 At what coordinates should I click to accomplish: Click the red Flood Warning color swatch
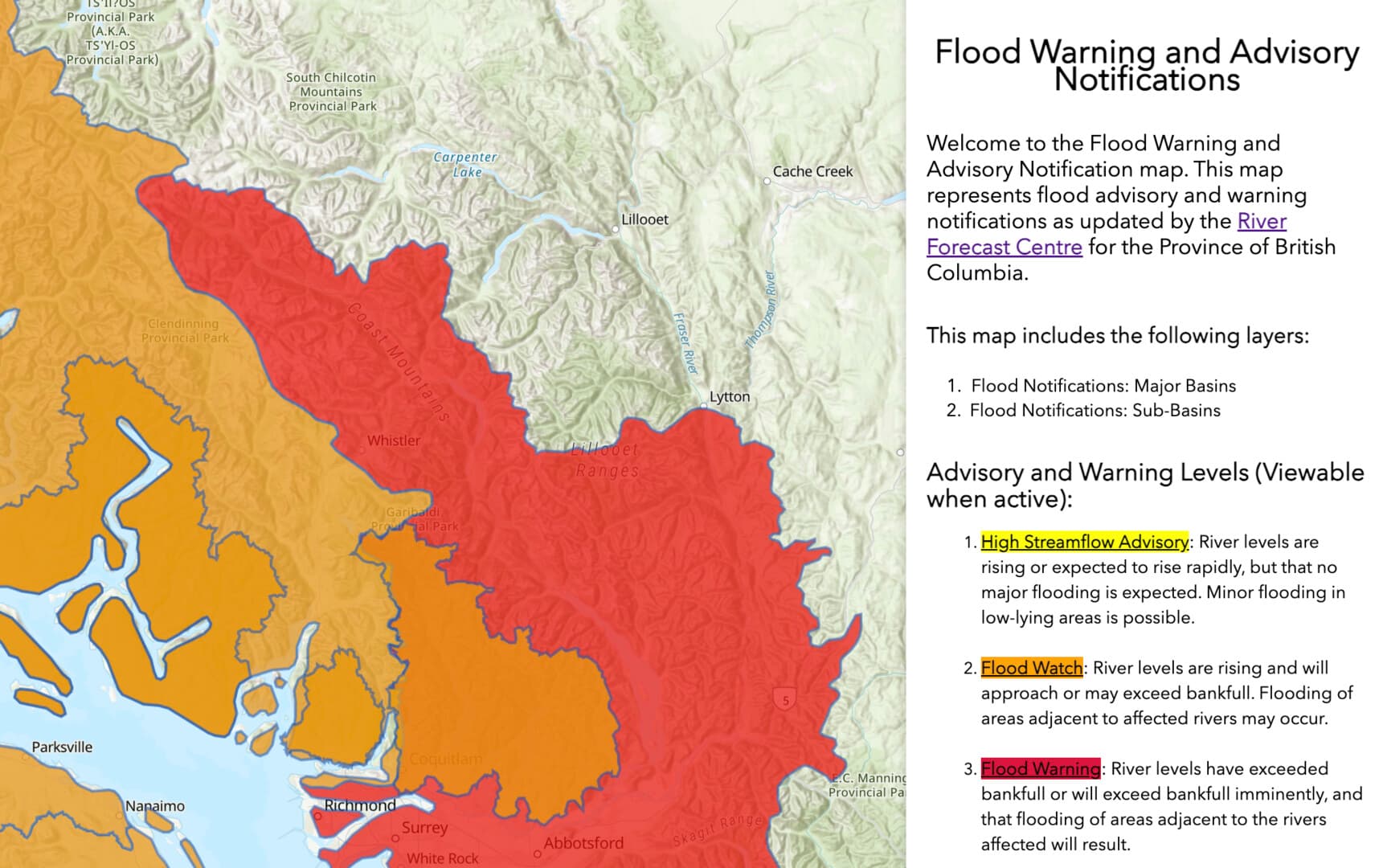click(x=1041, y=768)
